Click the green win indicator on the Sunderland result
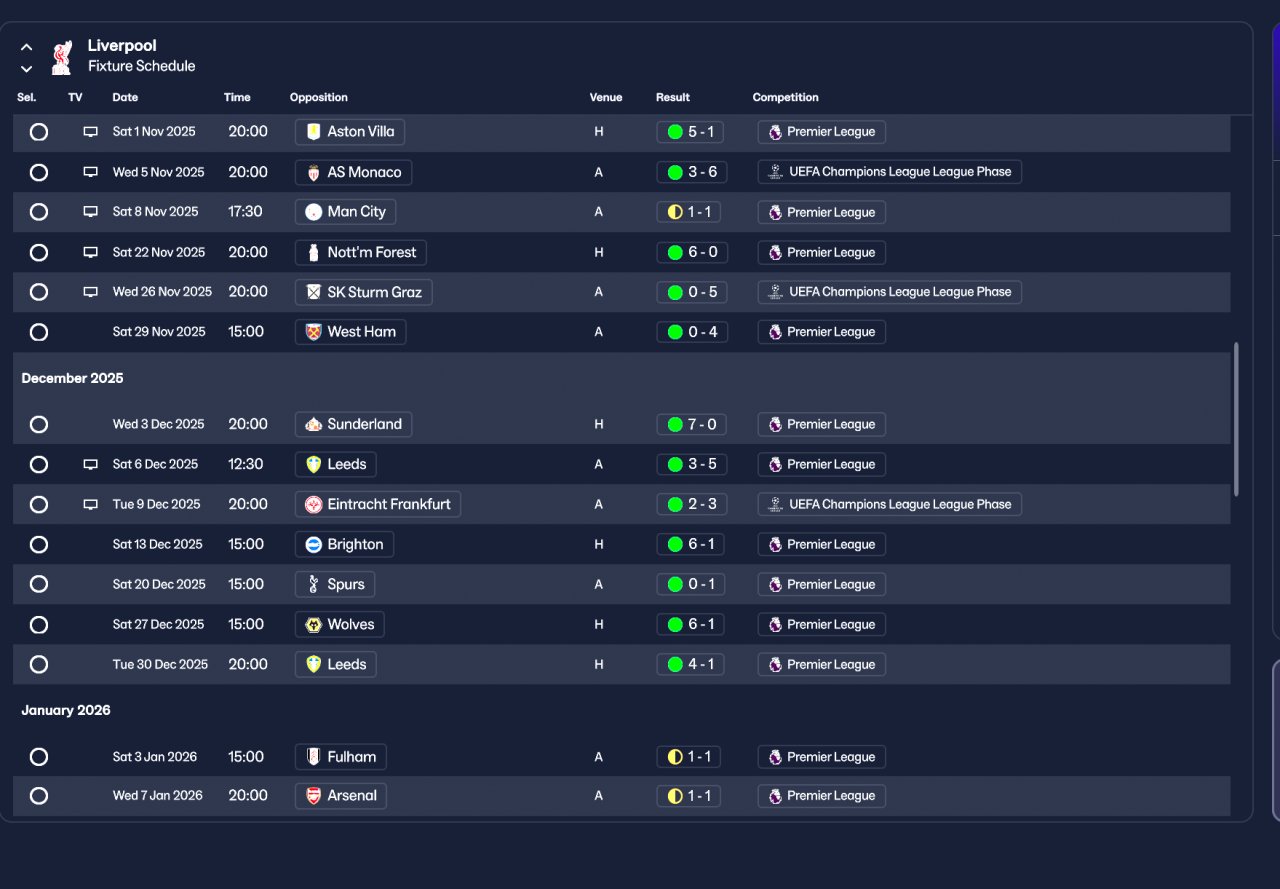1280x889 pixels. click(x=675, y=424)
